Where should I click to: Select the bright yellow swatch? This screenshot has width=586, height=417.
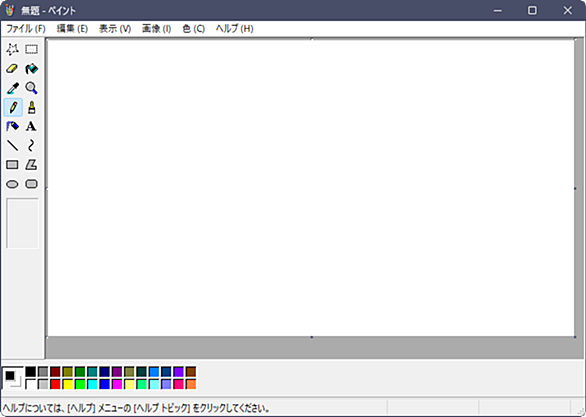(68, 384)
